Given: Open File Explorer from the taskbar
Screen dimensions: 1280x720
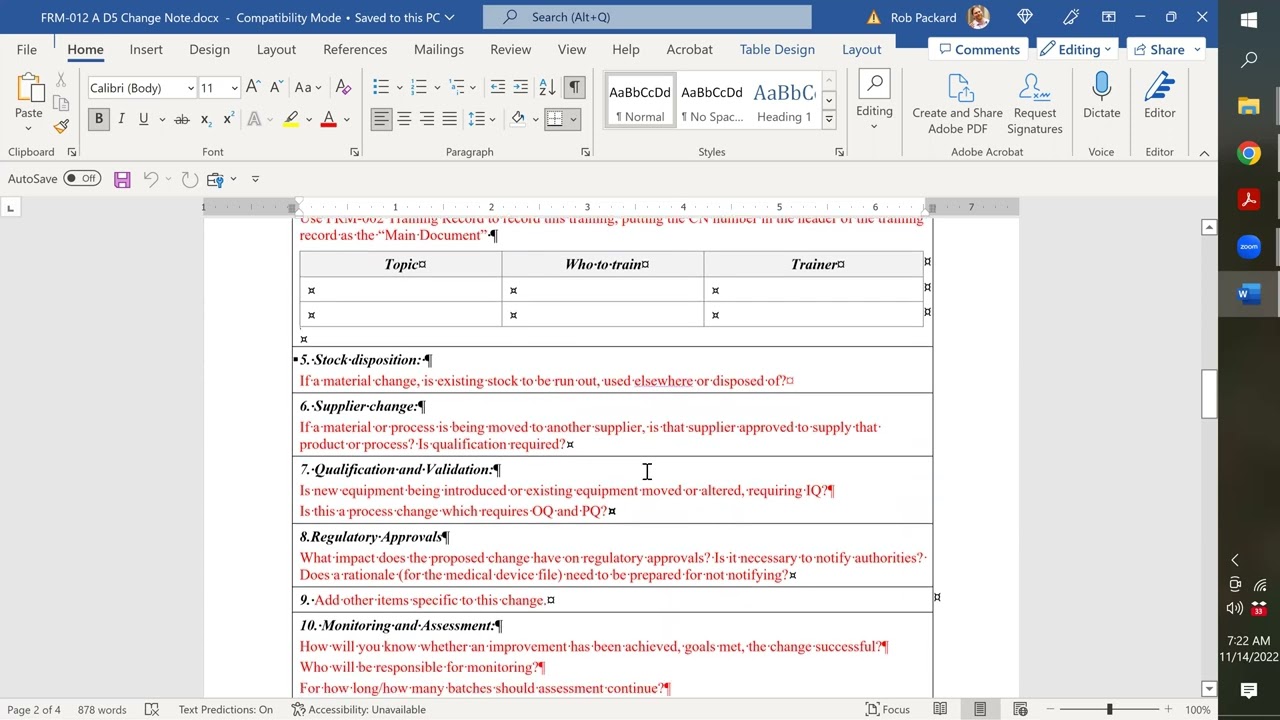Looking at the screenshot, I should (x=1248, y=106).
